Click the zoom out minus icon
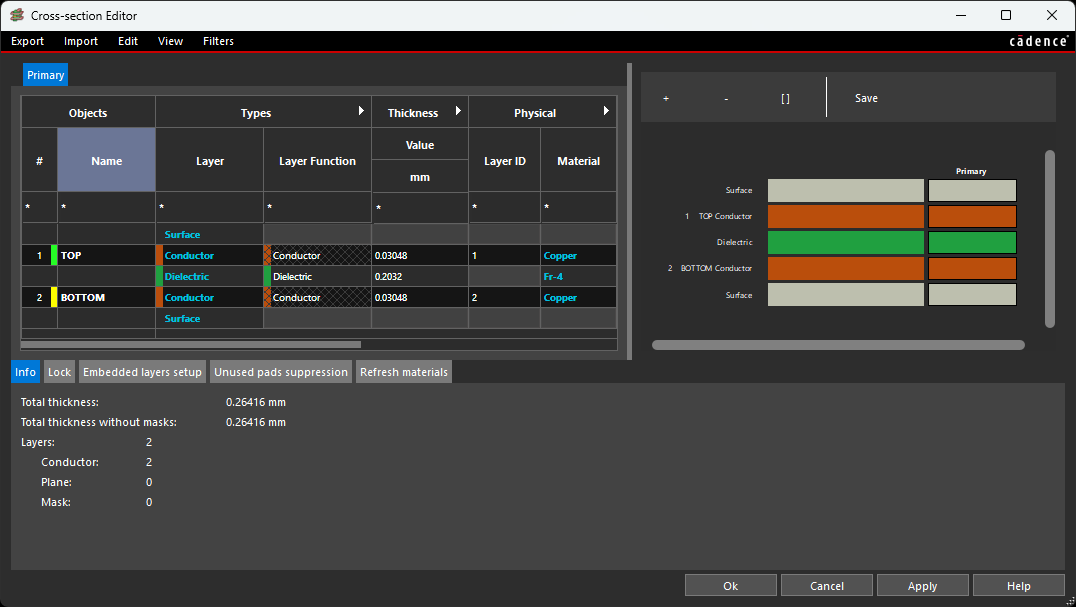Viewport: 1076px width, 607px height. click(726, 98)
